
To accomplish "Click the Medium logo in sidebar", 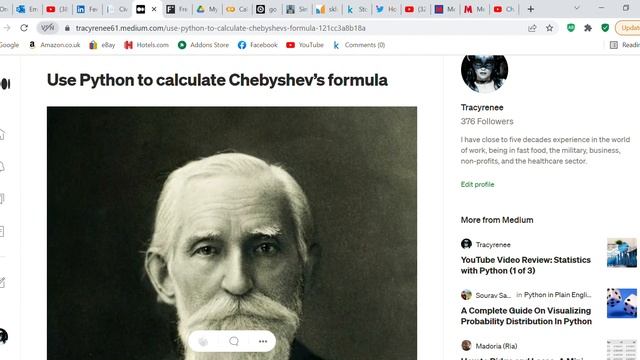I will (x=5, y=84).
